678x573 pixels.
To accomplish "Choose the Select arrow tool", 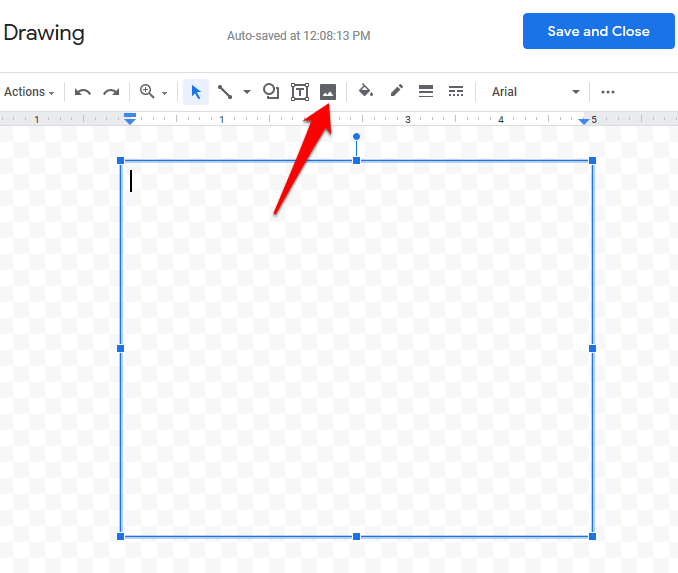I will (196, 92).
